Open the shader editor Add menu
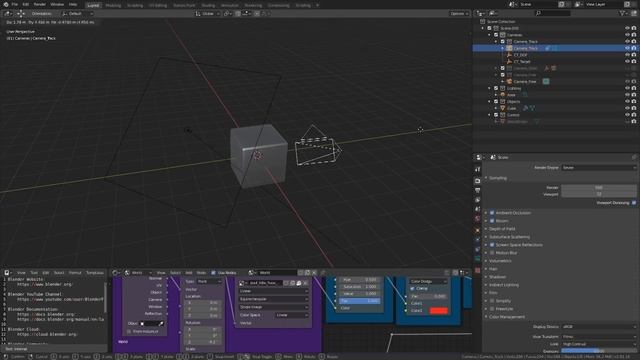640x360 pixels. click(189, 273)
